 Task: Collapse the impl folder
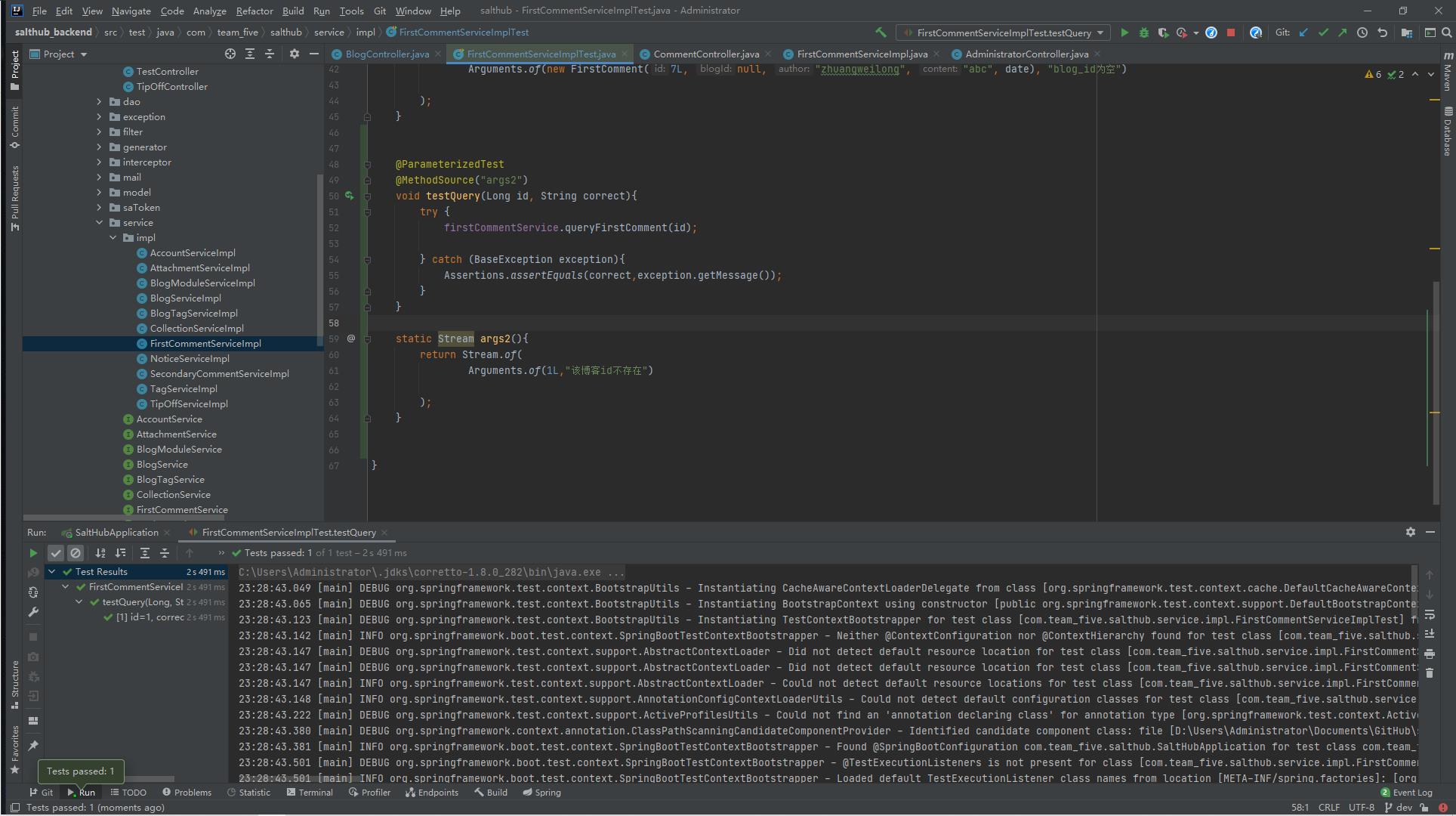point(113,237)
